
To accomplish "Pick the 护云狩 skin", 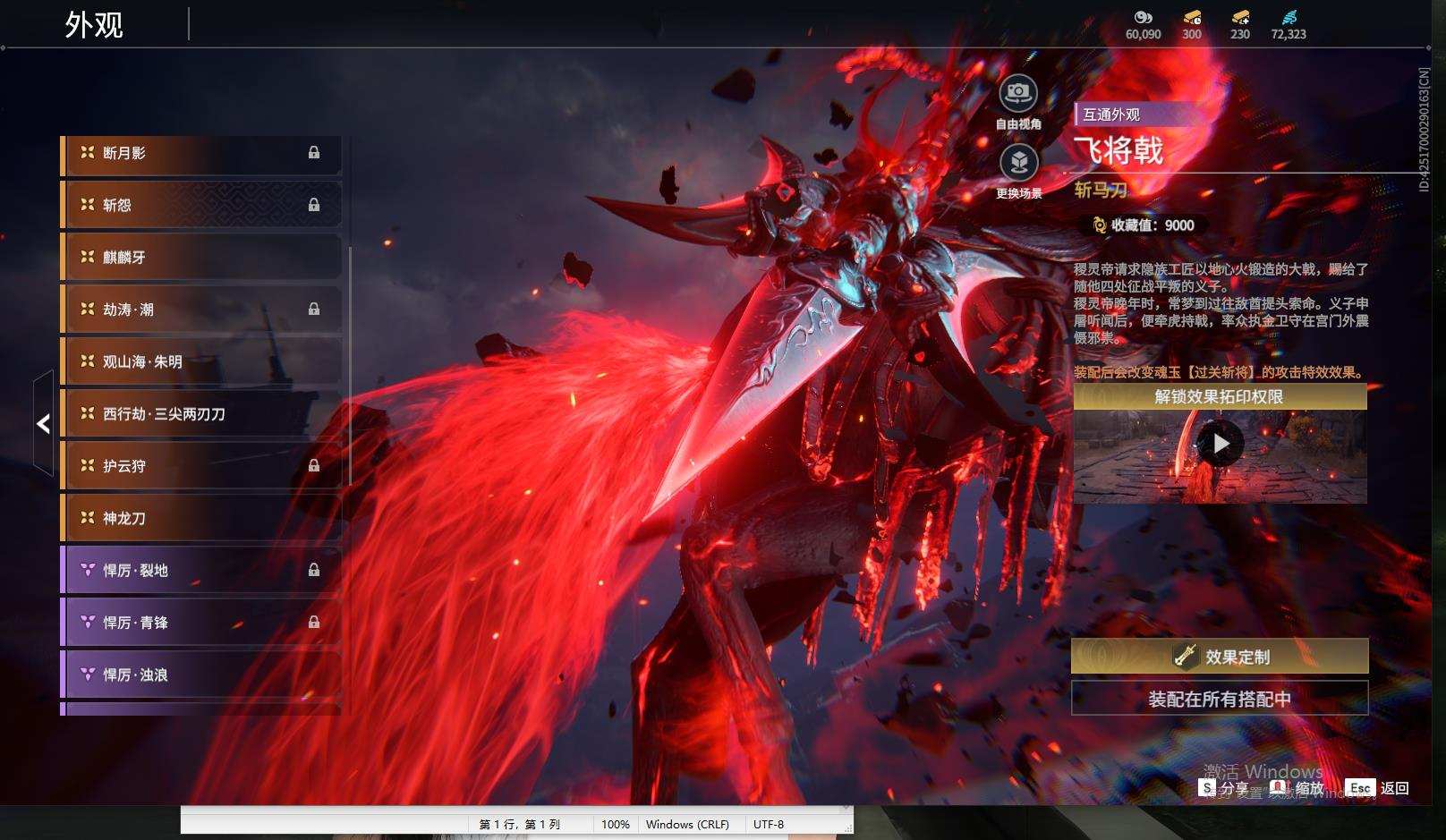I will 201,466.
